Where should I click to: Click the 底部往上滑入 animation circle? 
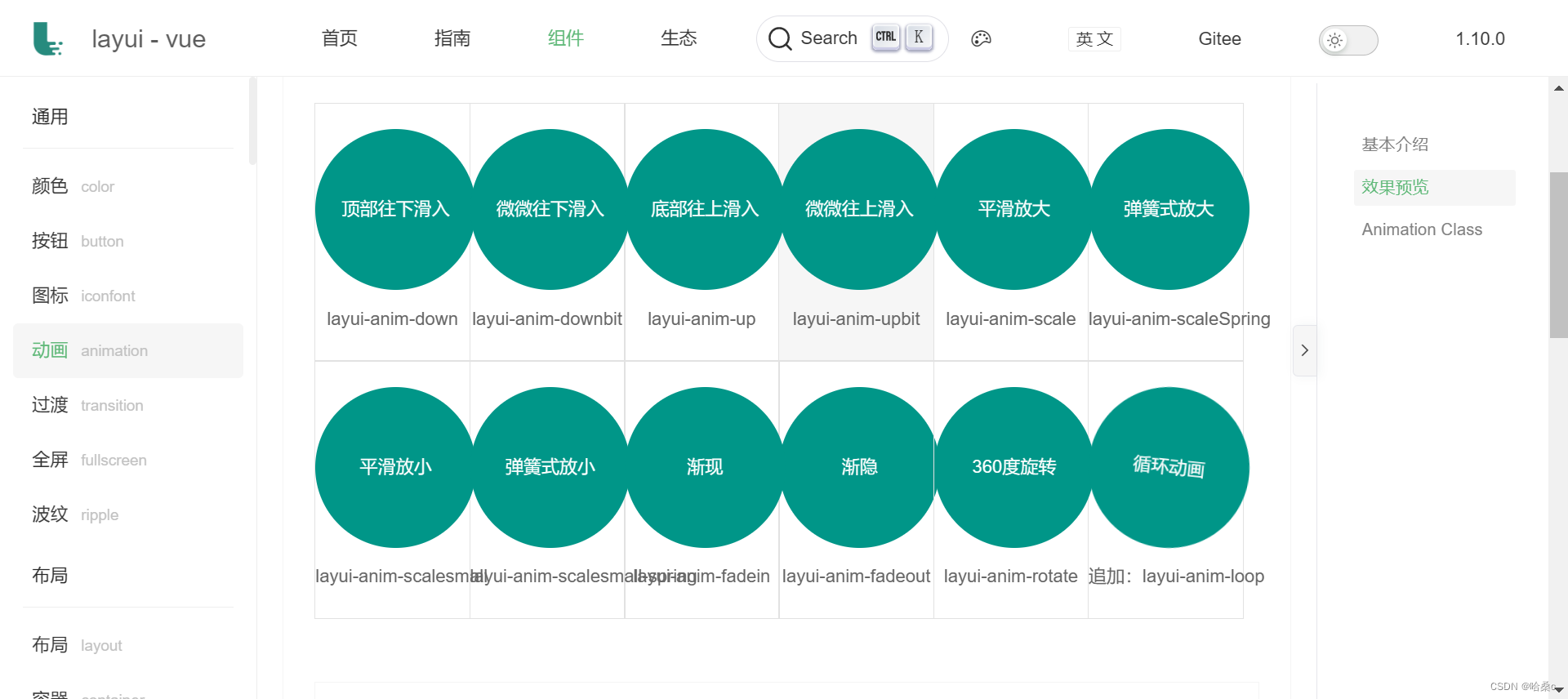click(x=705, y=209)
